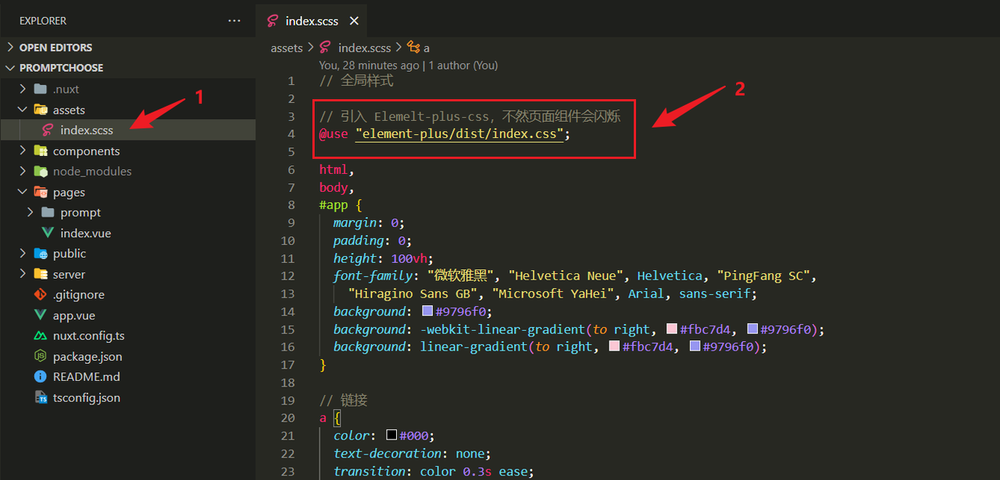Click the Sass icon beside index.scss in tree
Viewport: 1000px width, 480px height.
click(x=47, y=130)
